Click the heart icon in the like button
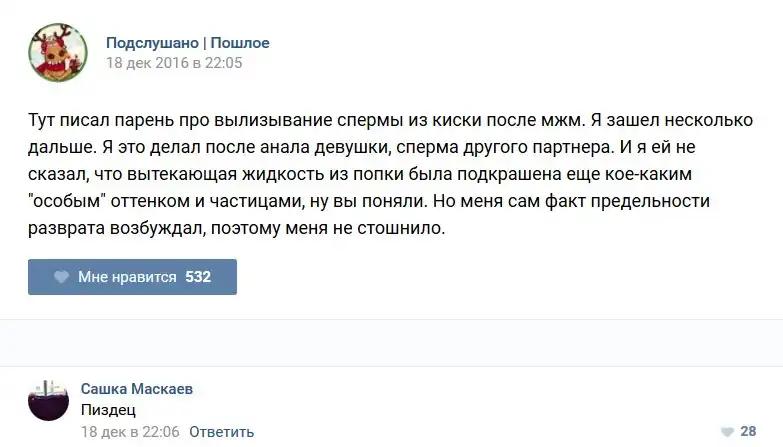The width and height of the screenshot is (783, 447). click(x=61, y=277)
